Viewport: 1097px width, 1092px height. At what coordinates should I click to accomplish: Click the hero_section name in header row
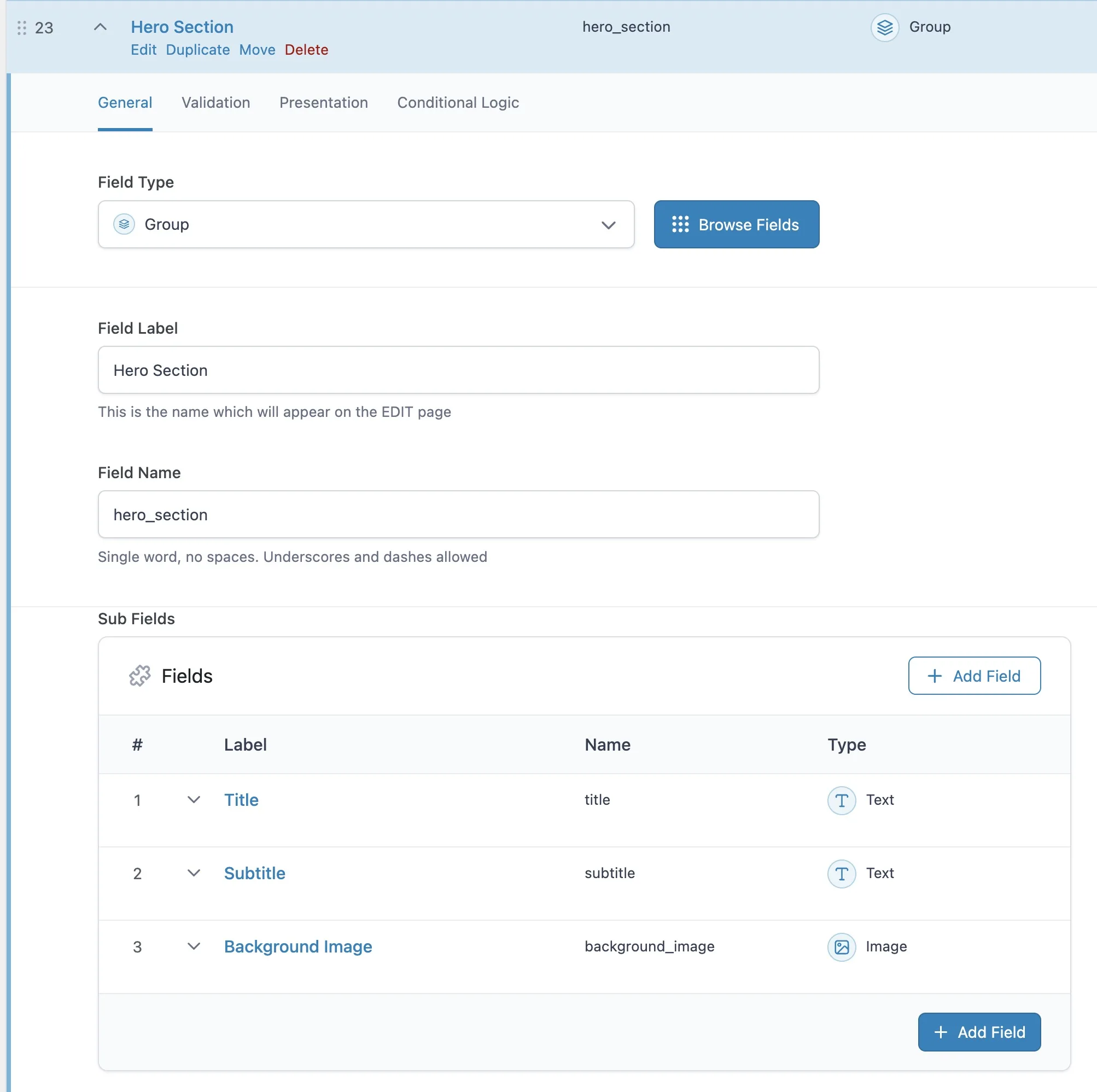click(x=626, y=27)
